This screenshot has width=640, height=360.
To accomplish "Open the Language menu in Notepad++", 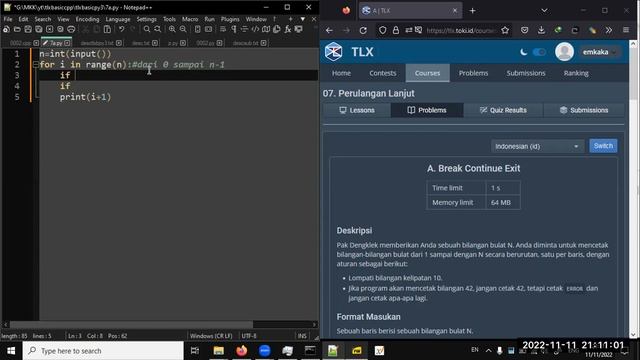I will click(118, 19).
